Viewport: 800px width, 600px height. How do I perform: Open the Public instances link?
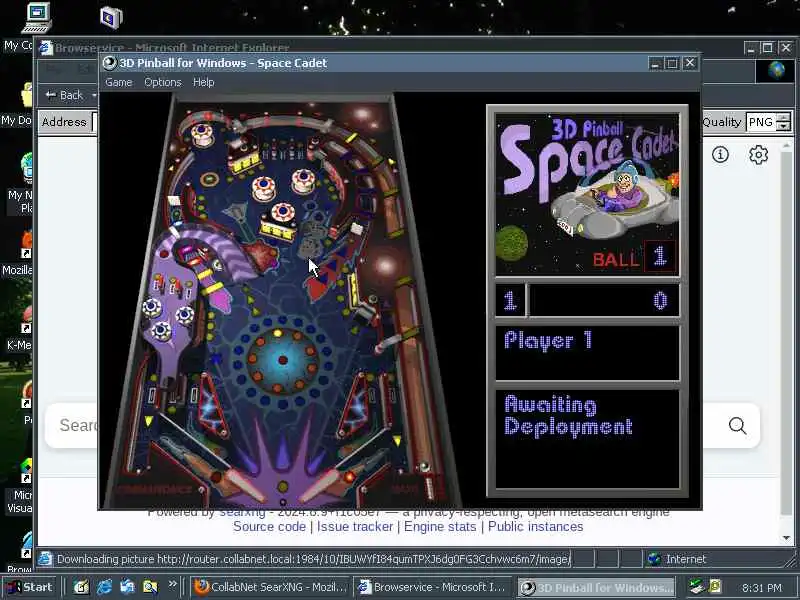click(x=535, y=527)
